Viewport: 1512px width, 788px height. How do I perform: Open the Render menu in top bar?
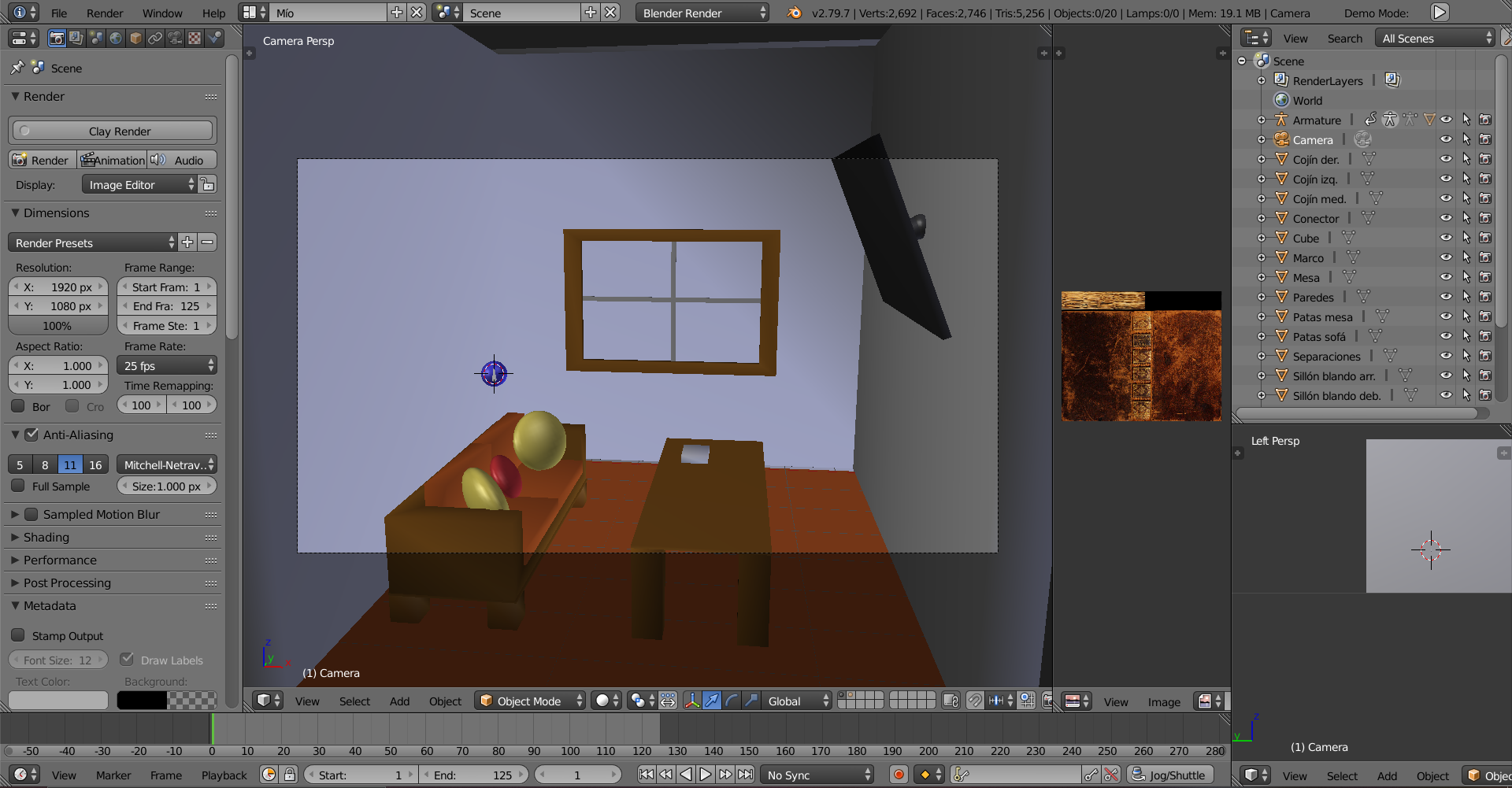pos(105,13)
